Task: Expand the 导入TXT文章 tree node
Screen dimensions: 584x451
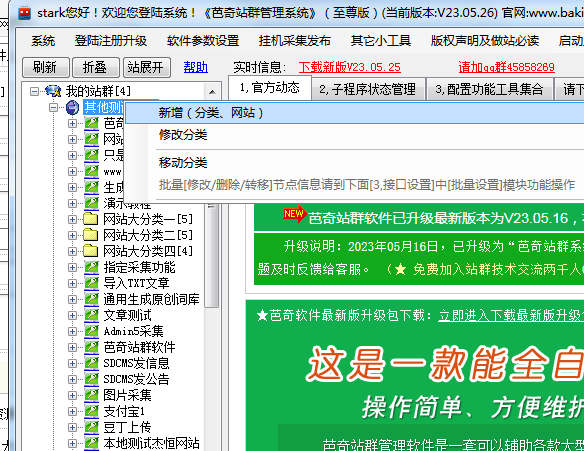Action: [x=72, y=283]
